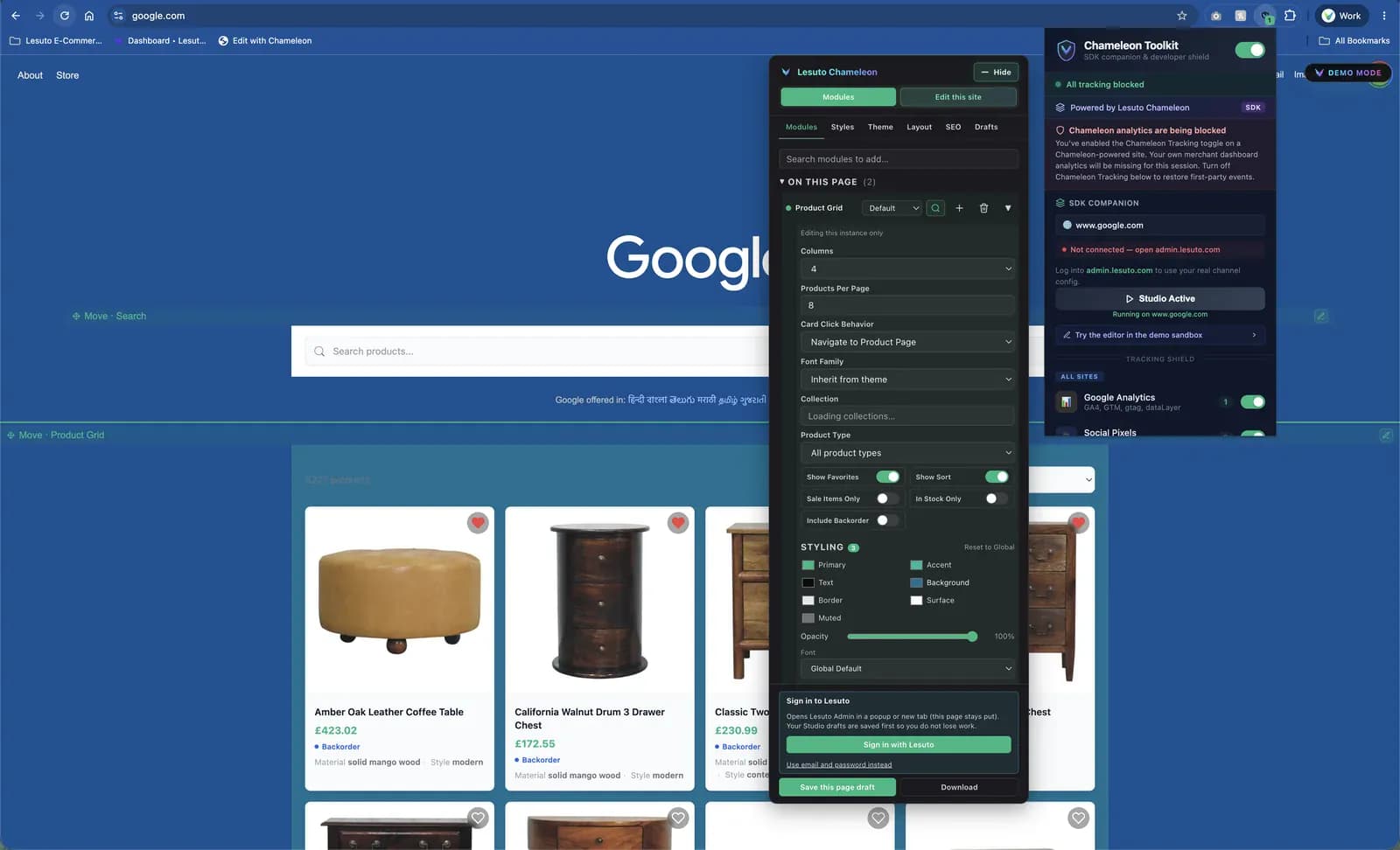Open the Lesuto E-Commerce bookmarks folder

point(55,40)
